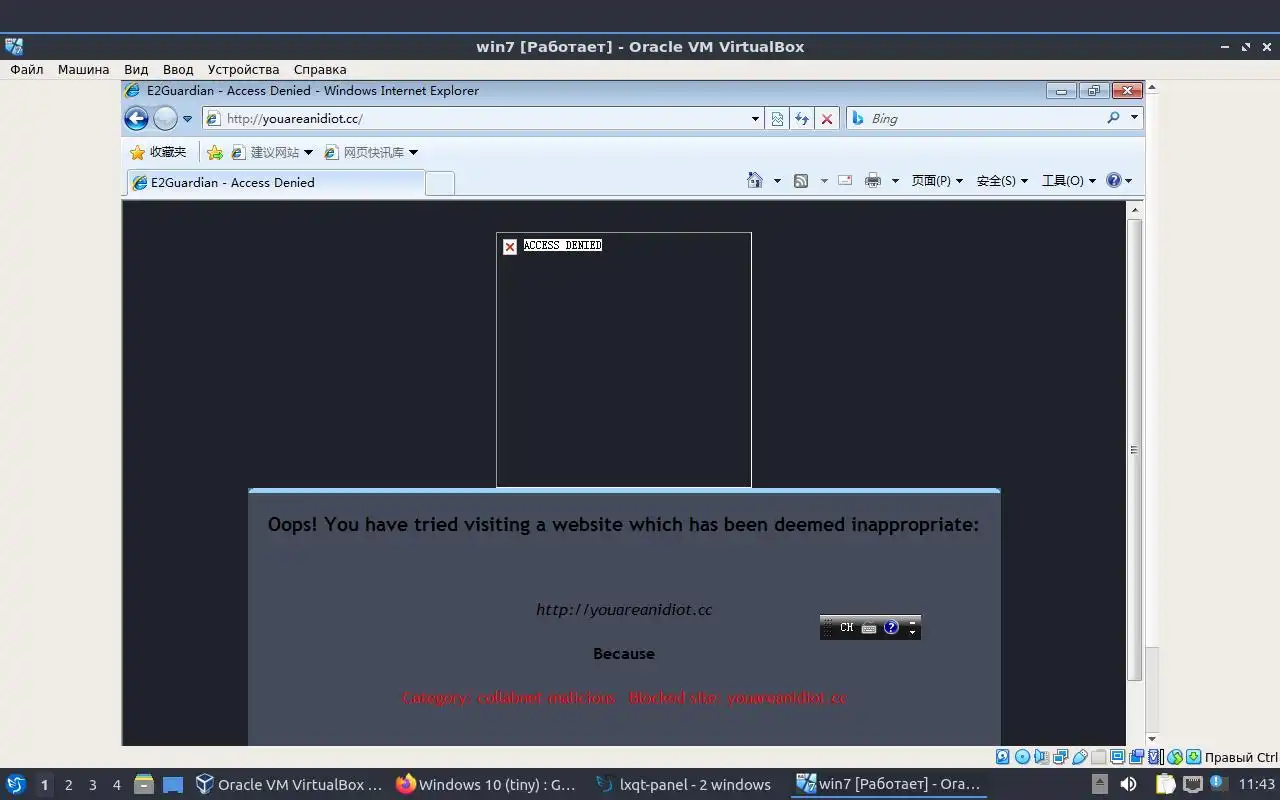Screen dimensions: 1280x800
Task: Expand the print options dropdown arrow
Action: click(895, 181)
